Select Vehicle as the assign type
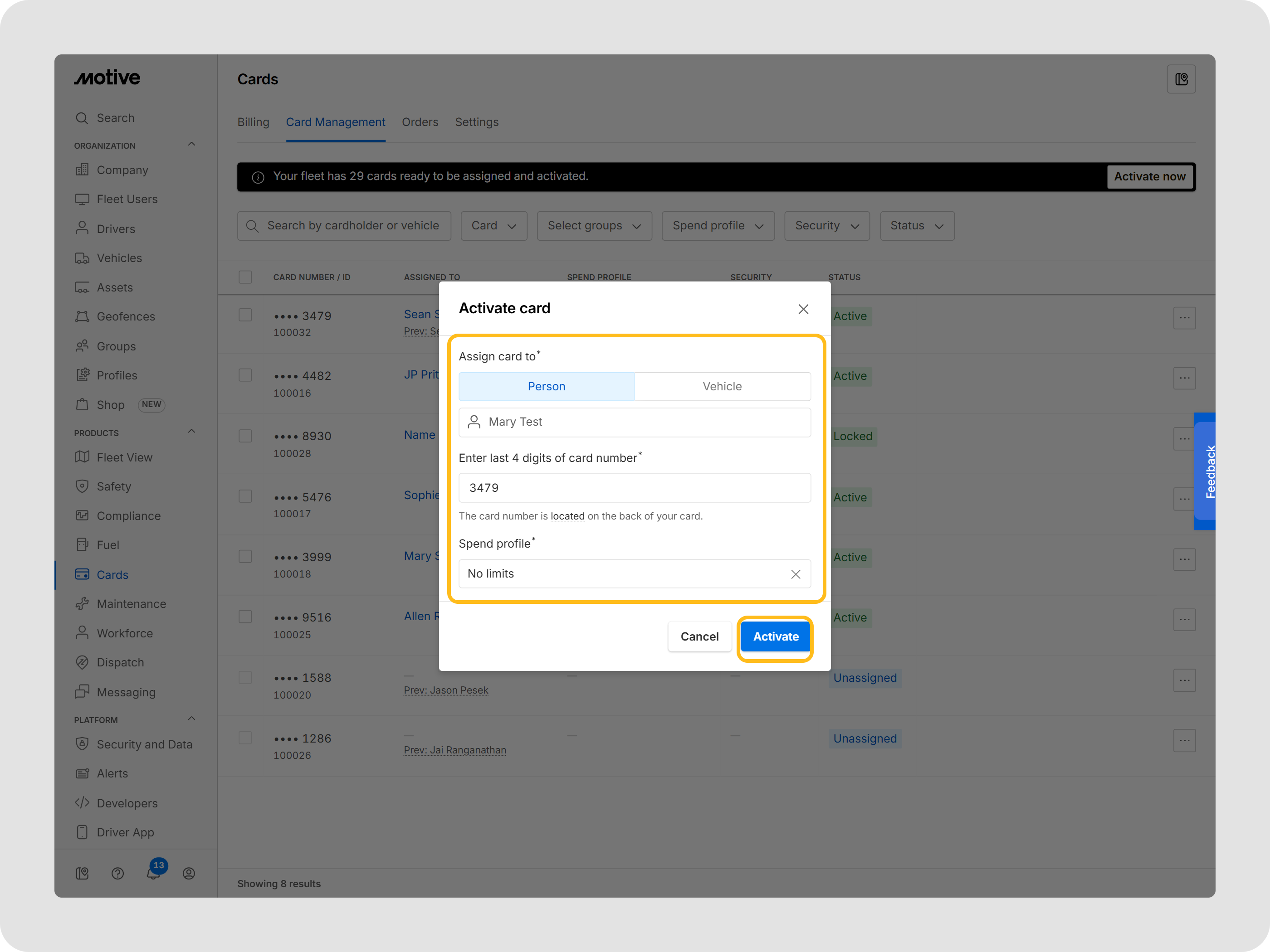The width and height of the screenshot is (1270, 952). (722, 386)
